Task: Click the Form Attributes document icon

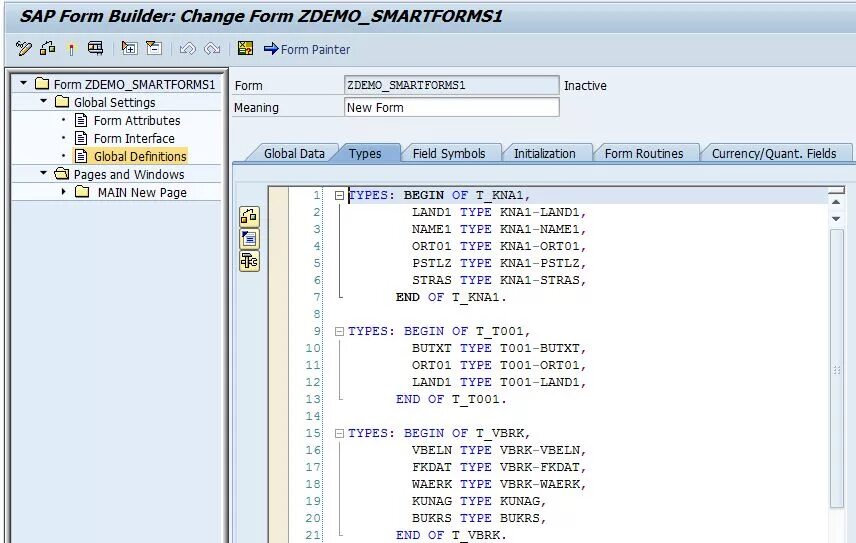Action: (x=81, y=120)
